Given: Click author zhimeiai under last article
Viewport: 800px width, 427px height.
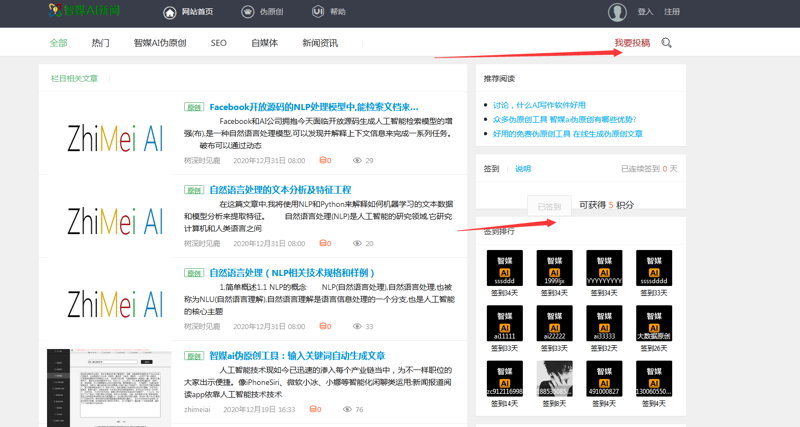Looking at the screenshot, I should click(x=197, y=409).
